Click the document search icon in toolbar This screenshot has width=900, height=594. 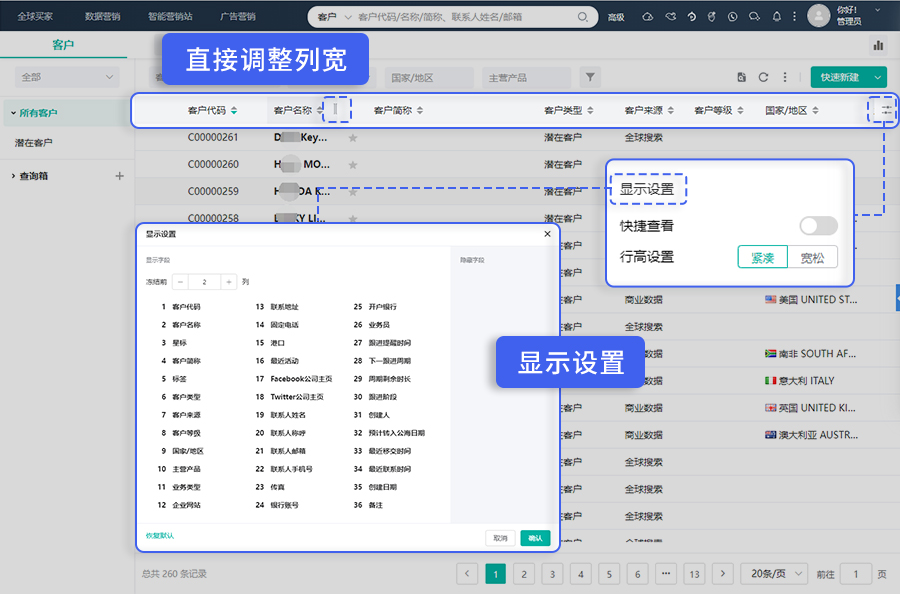click(x=742, y=77)
